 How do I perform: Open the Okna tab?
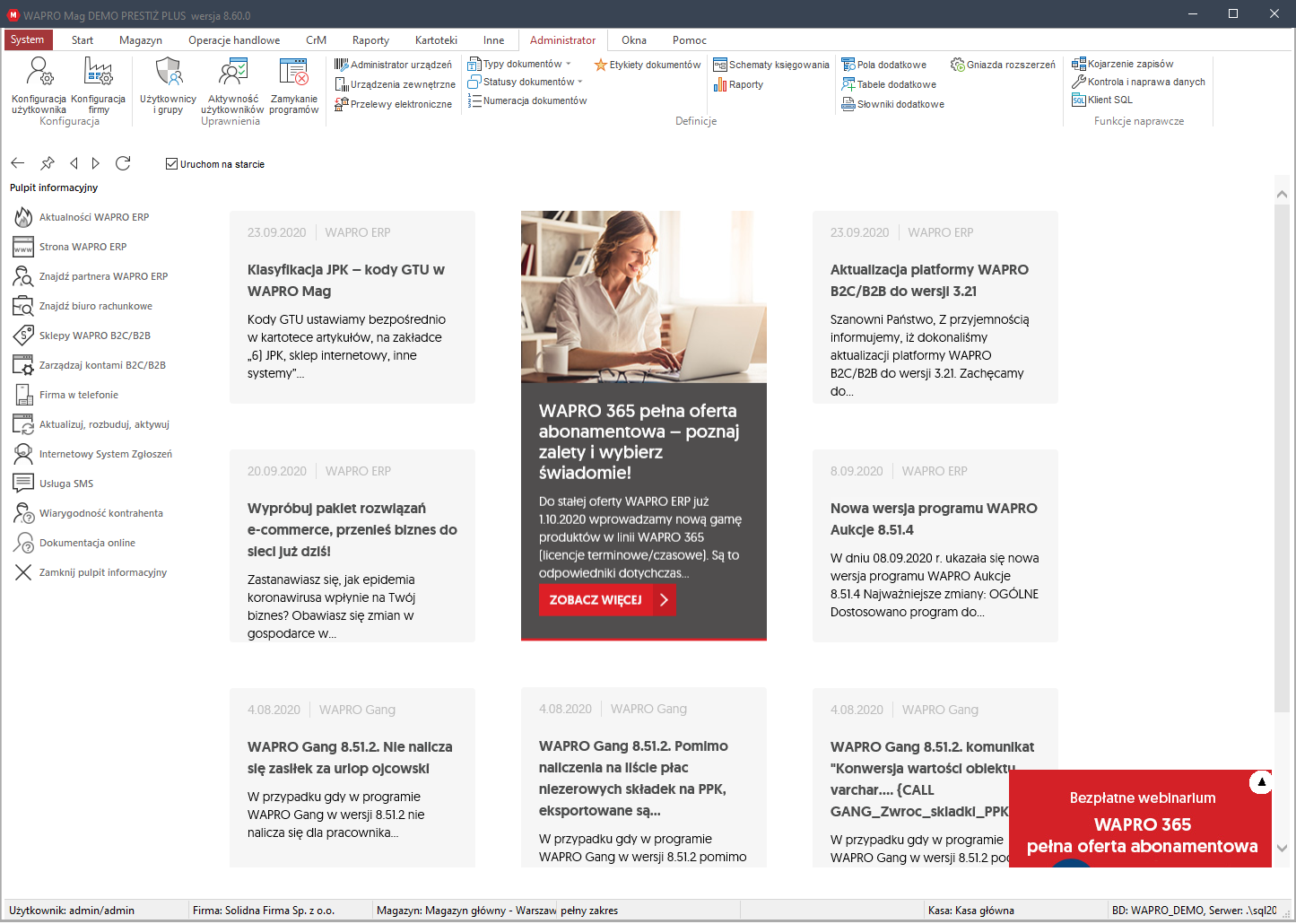click(634, 40)
